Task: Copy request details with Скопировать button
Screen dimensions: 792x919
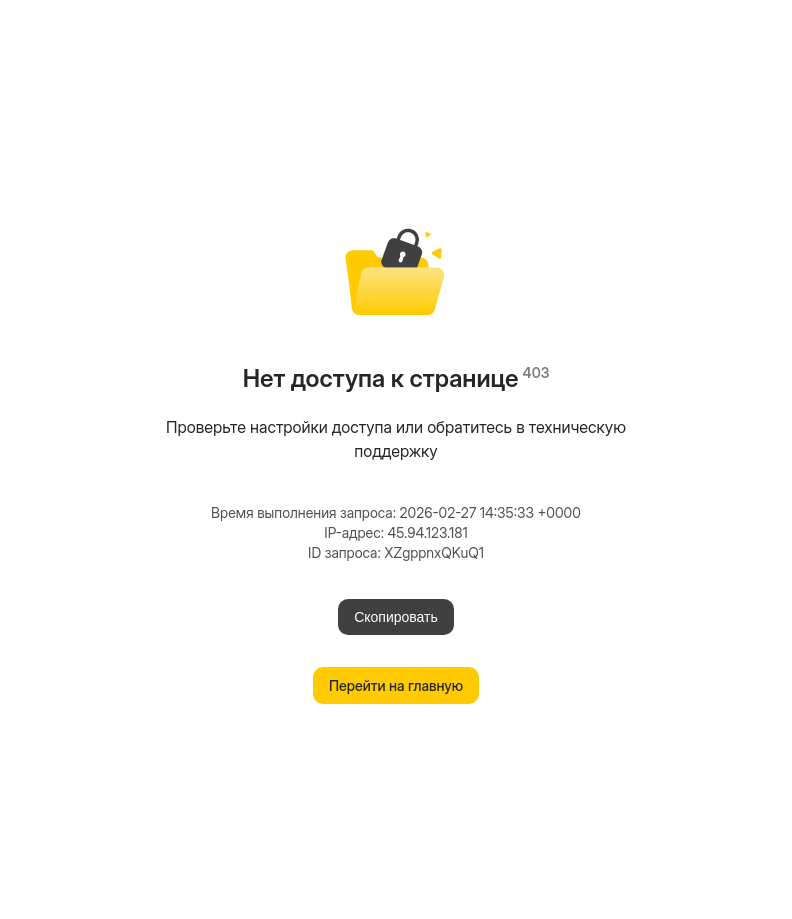Action: point(396,617)
